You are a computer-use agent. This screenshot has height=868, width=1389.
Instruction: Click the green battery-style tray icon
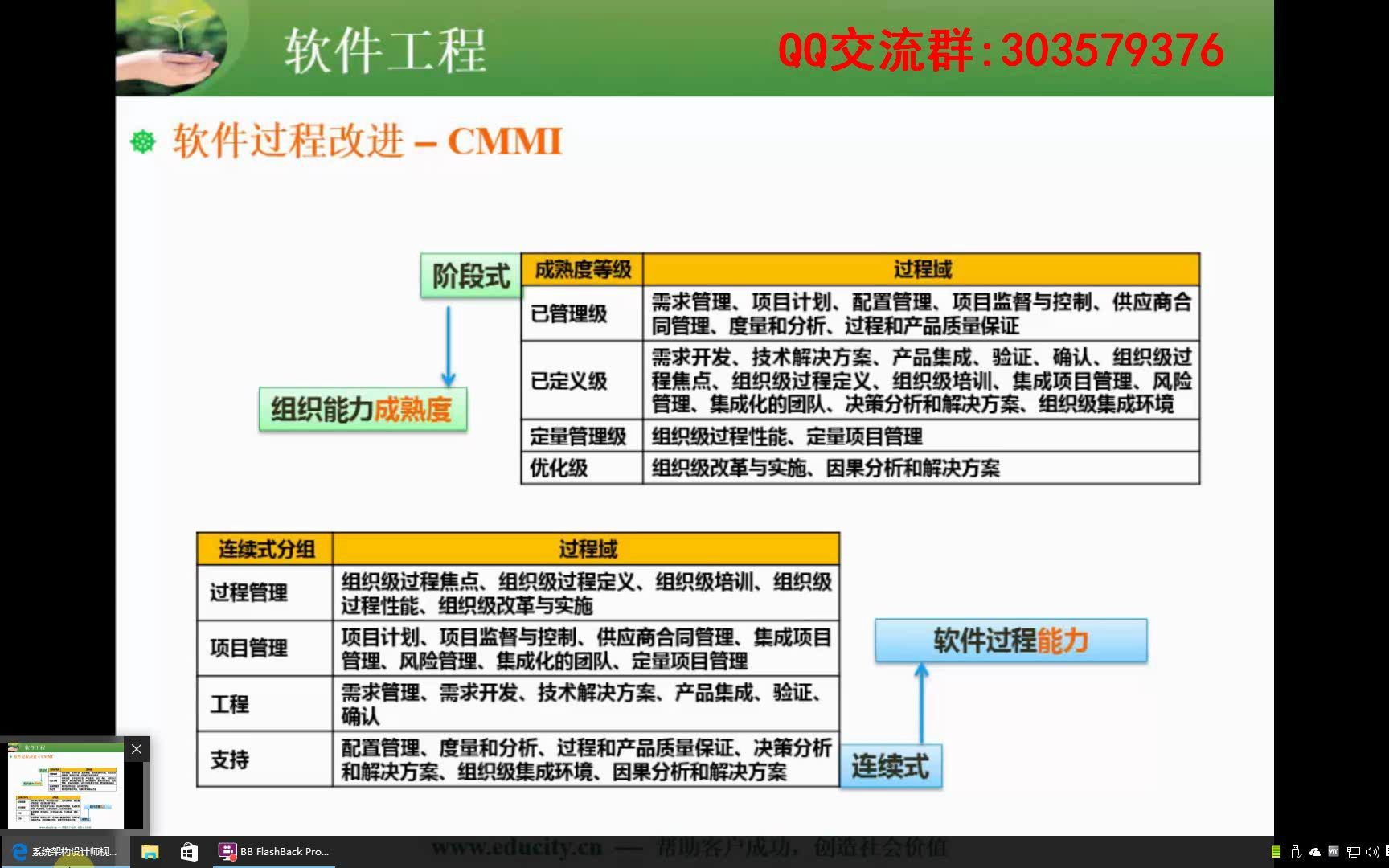coord(1276,852)
